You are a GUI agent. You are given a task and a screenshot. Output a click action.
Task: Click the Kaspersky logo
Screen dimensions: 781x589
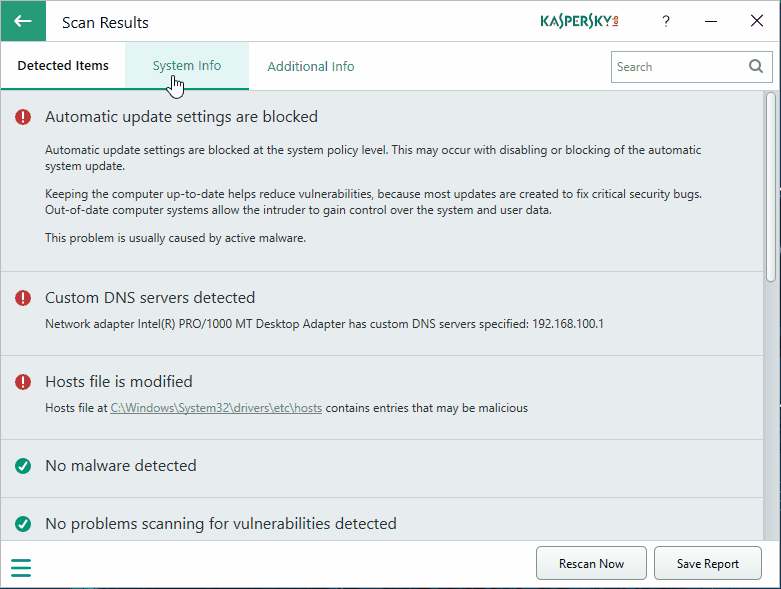tap(579, 21)
